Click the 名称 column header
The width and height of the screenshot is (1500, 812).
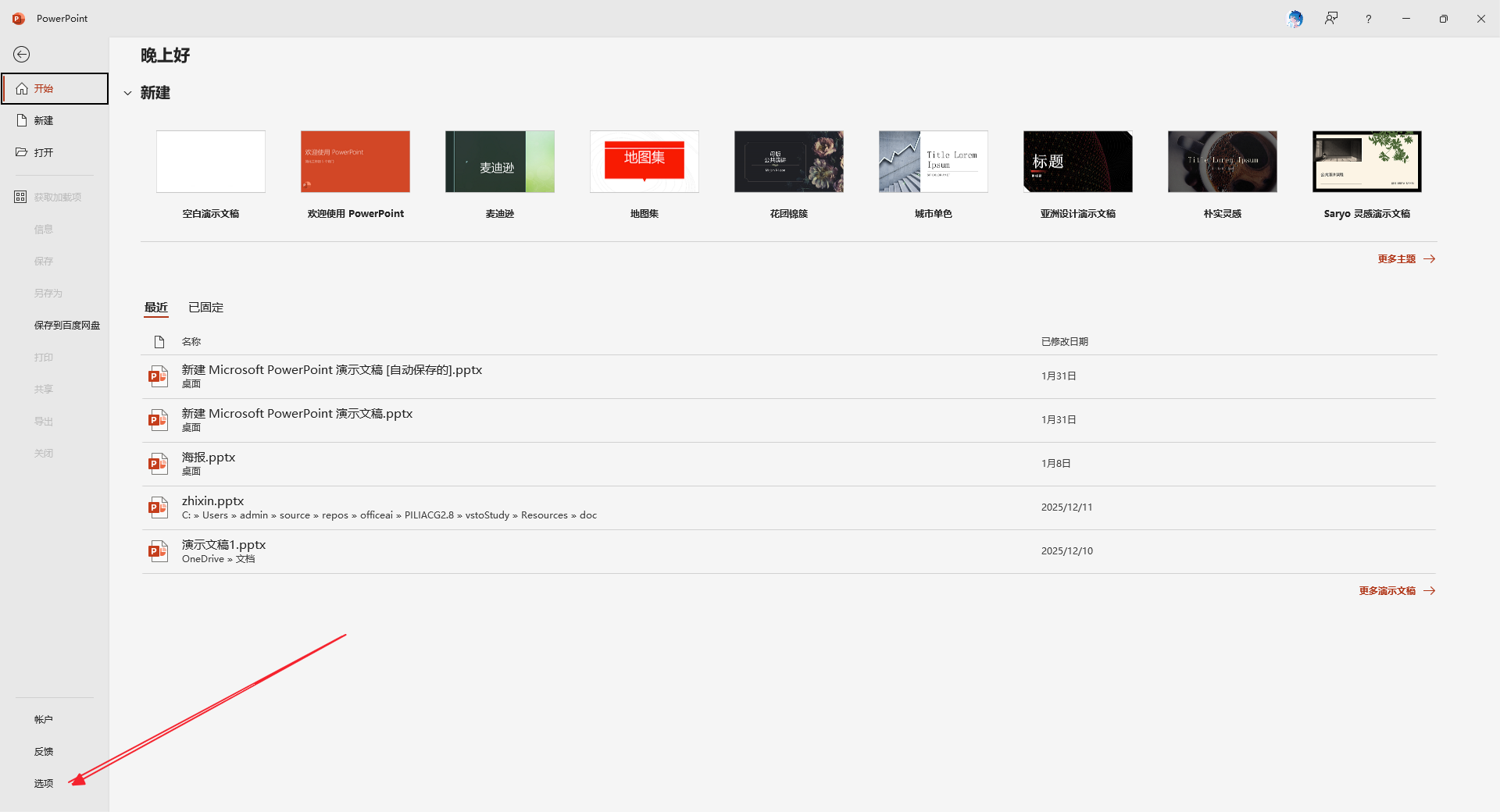191,341
